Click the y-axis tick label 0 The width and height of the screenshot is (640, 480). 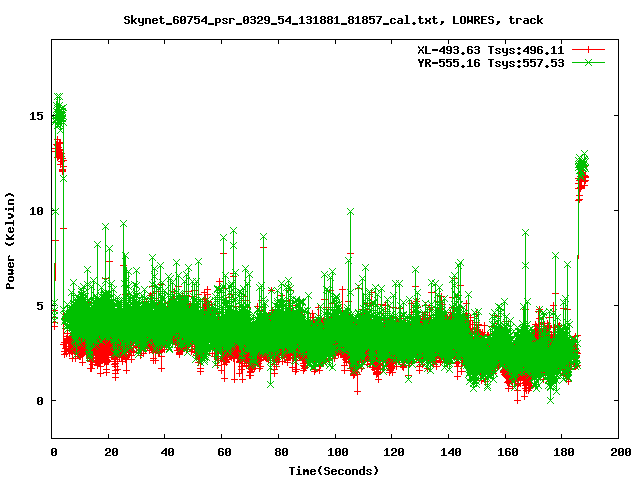pyautogui.click(x=40, y=401)
